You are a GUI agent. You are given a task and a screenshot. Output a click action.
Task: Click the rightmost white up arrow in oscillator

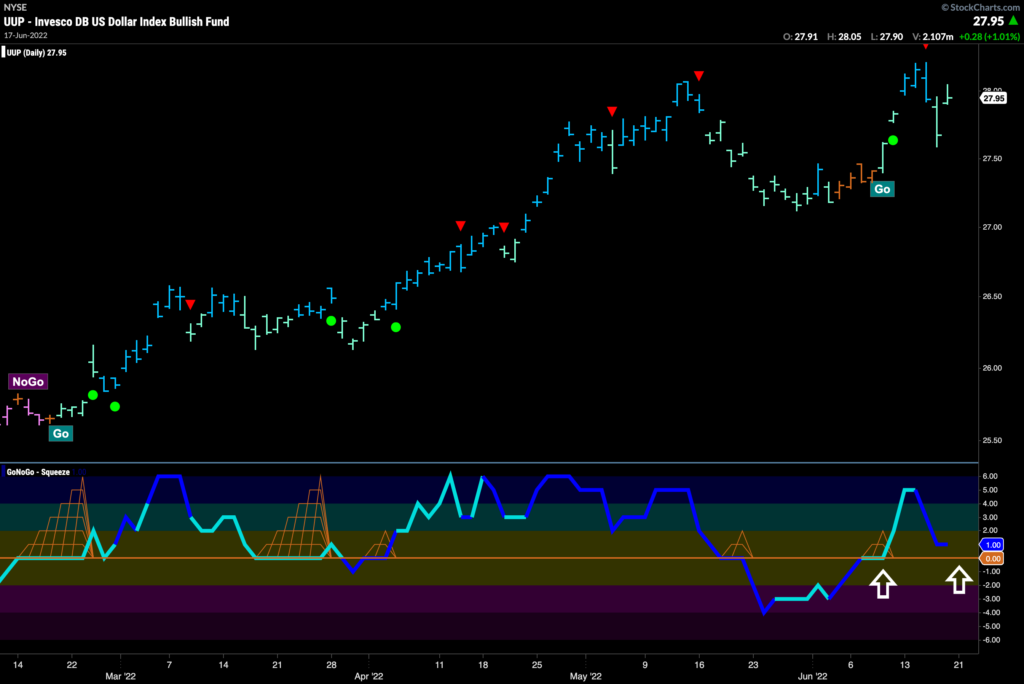pos(958,579)
